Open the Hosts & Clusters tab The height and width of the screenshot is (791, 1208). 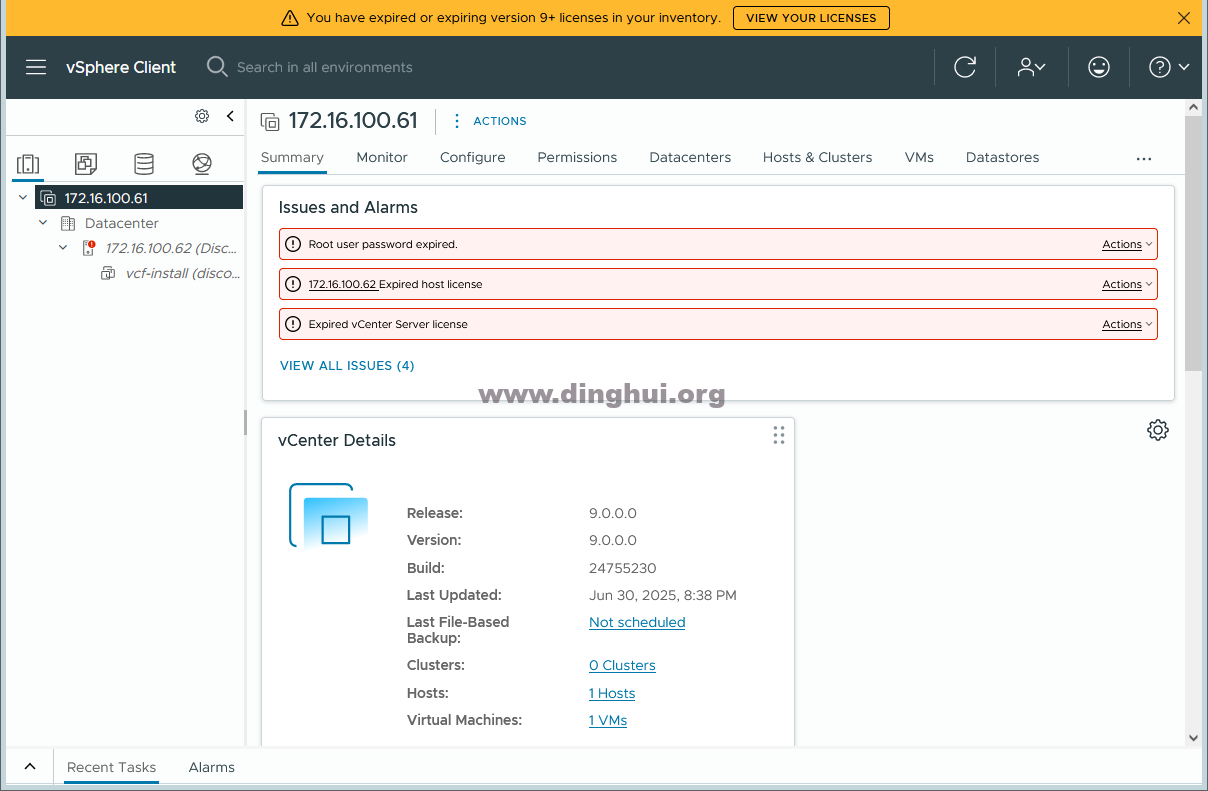click(x=817, y=157)
